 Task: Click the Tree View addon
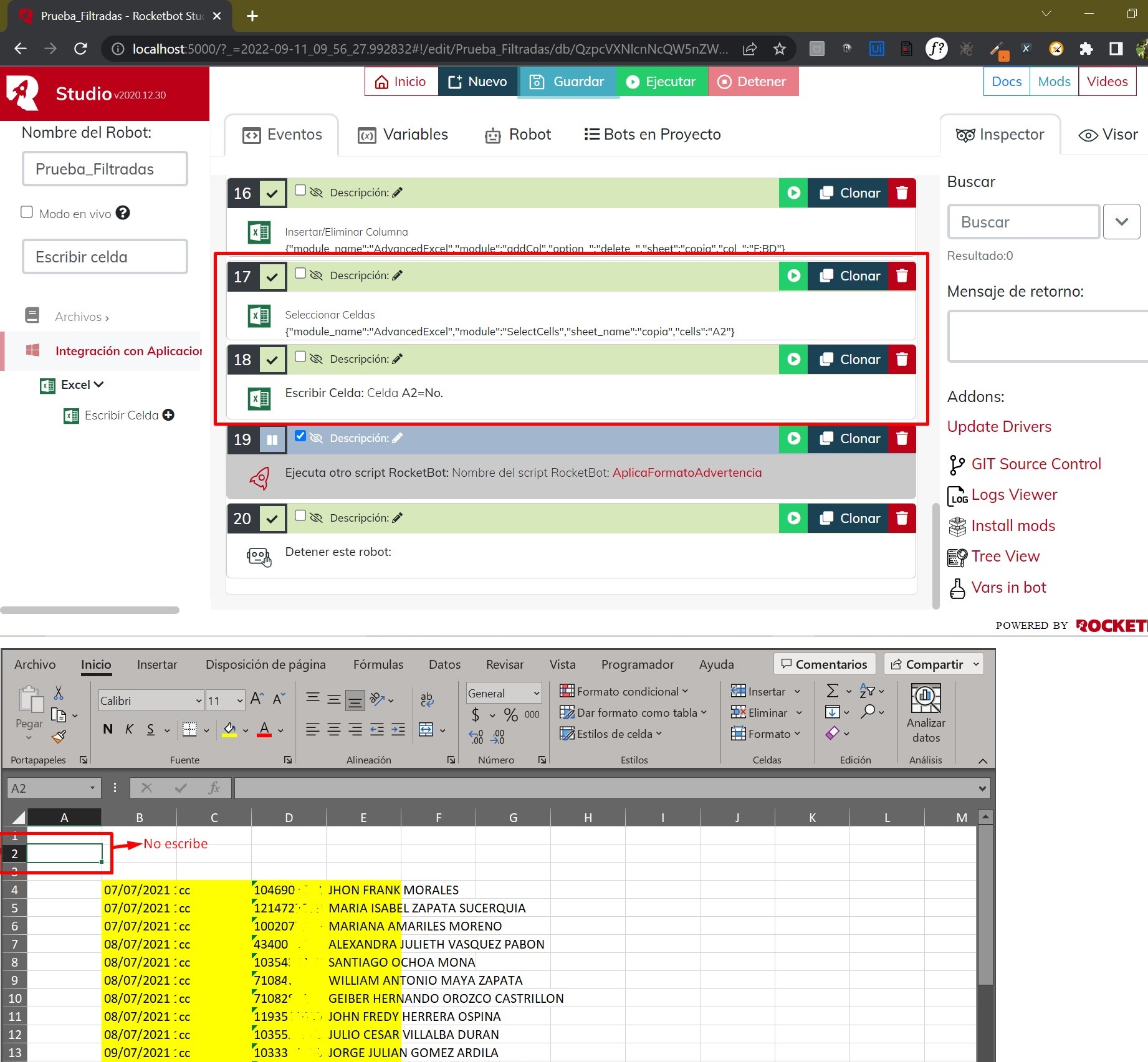click(1005, 557)
